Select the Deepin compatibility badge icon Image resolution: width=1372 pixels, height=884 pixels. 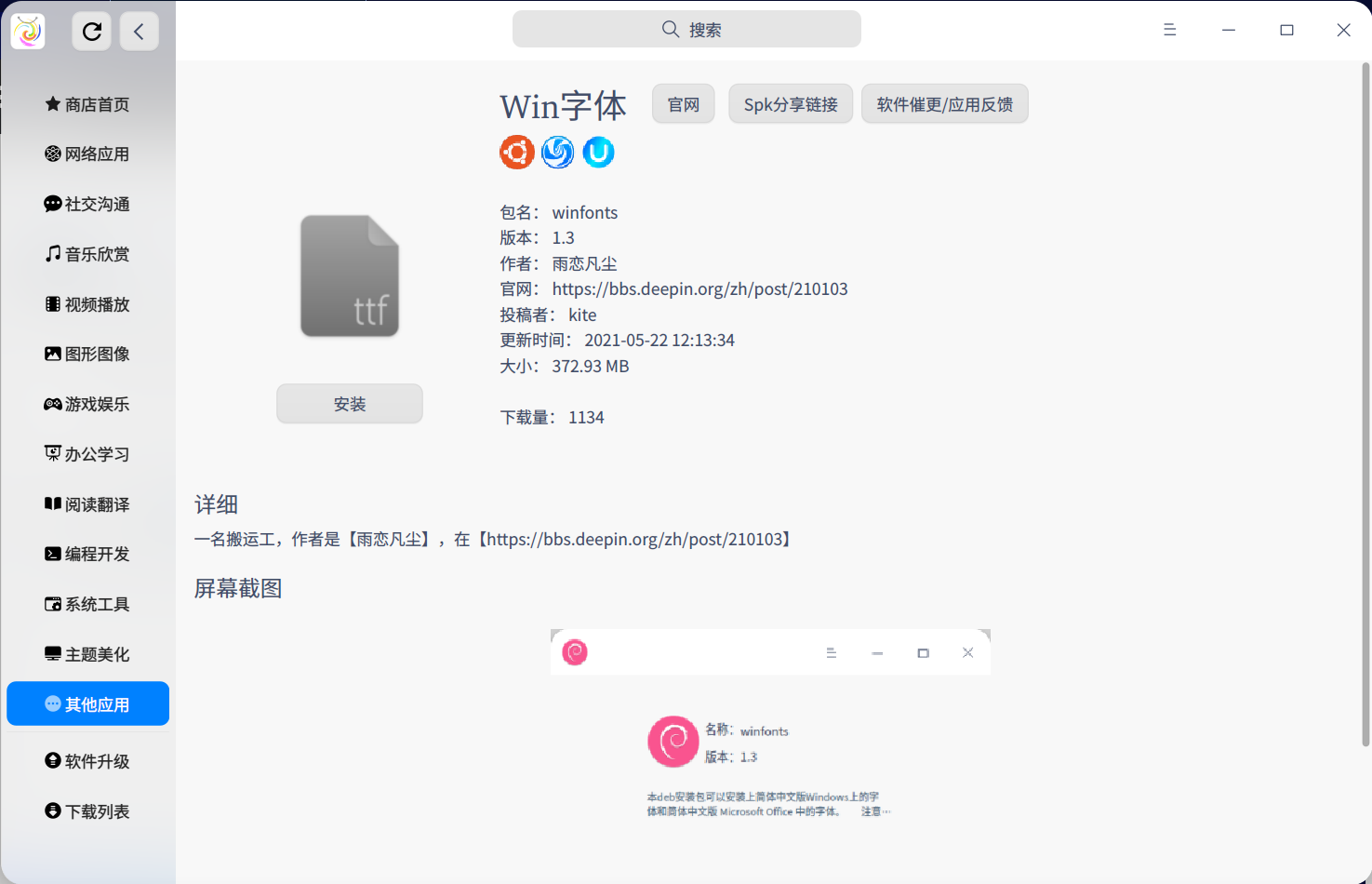coord(557,152)
